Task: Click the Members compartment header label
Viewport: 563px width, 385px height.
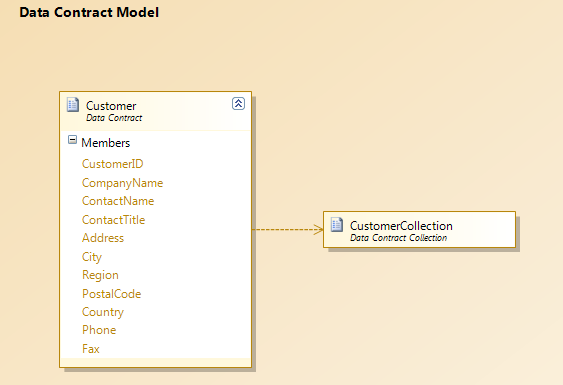Action: 106,143
